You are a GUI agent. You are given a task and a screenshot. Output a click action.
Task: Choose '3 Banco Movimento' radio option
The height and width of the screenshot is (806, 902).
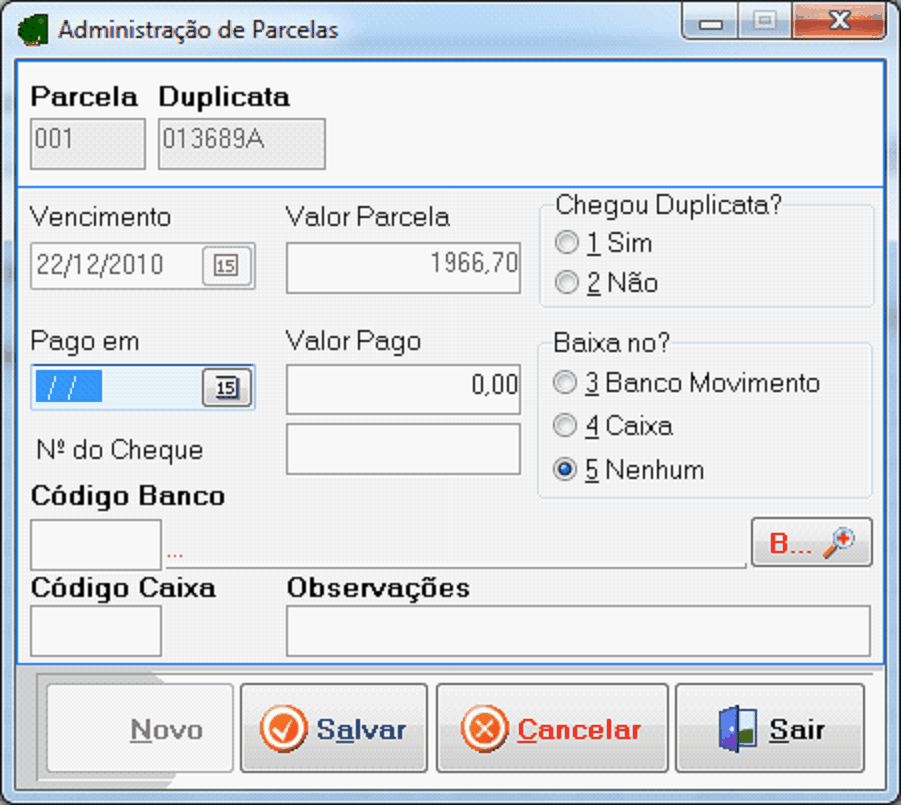[566, 383]
